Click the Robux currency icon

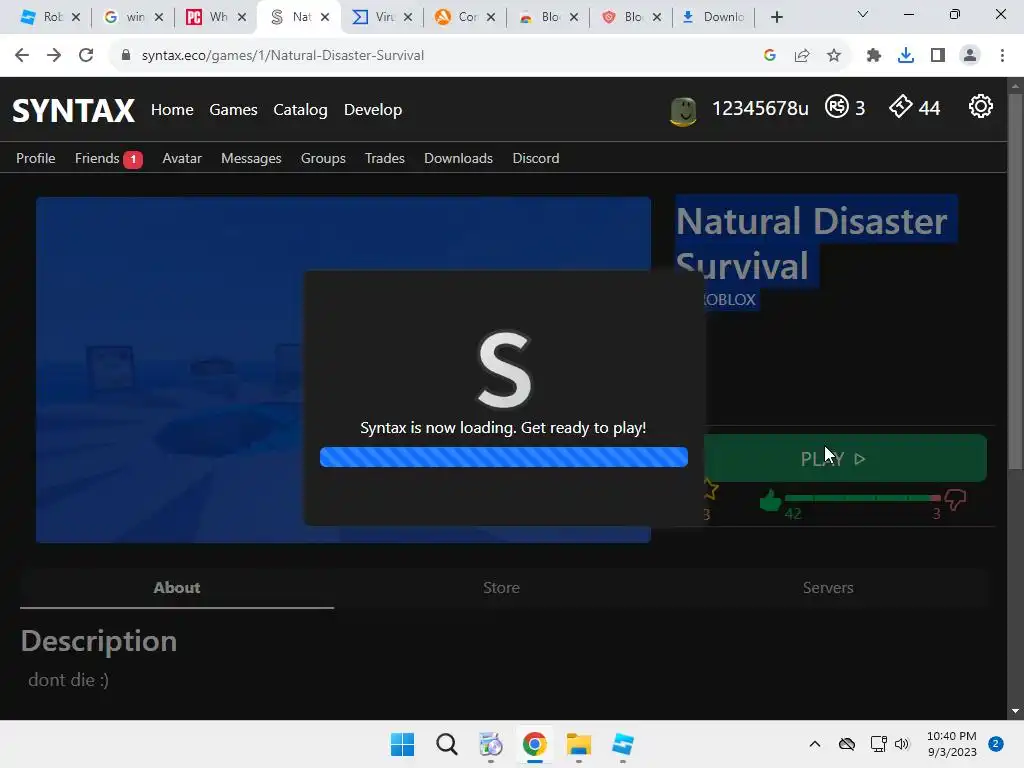(x=837, y=106)
